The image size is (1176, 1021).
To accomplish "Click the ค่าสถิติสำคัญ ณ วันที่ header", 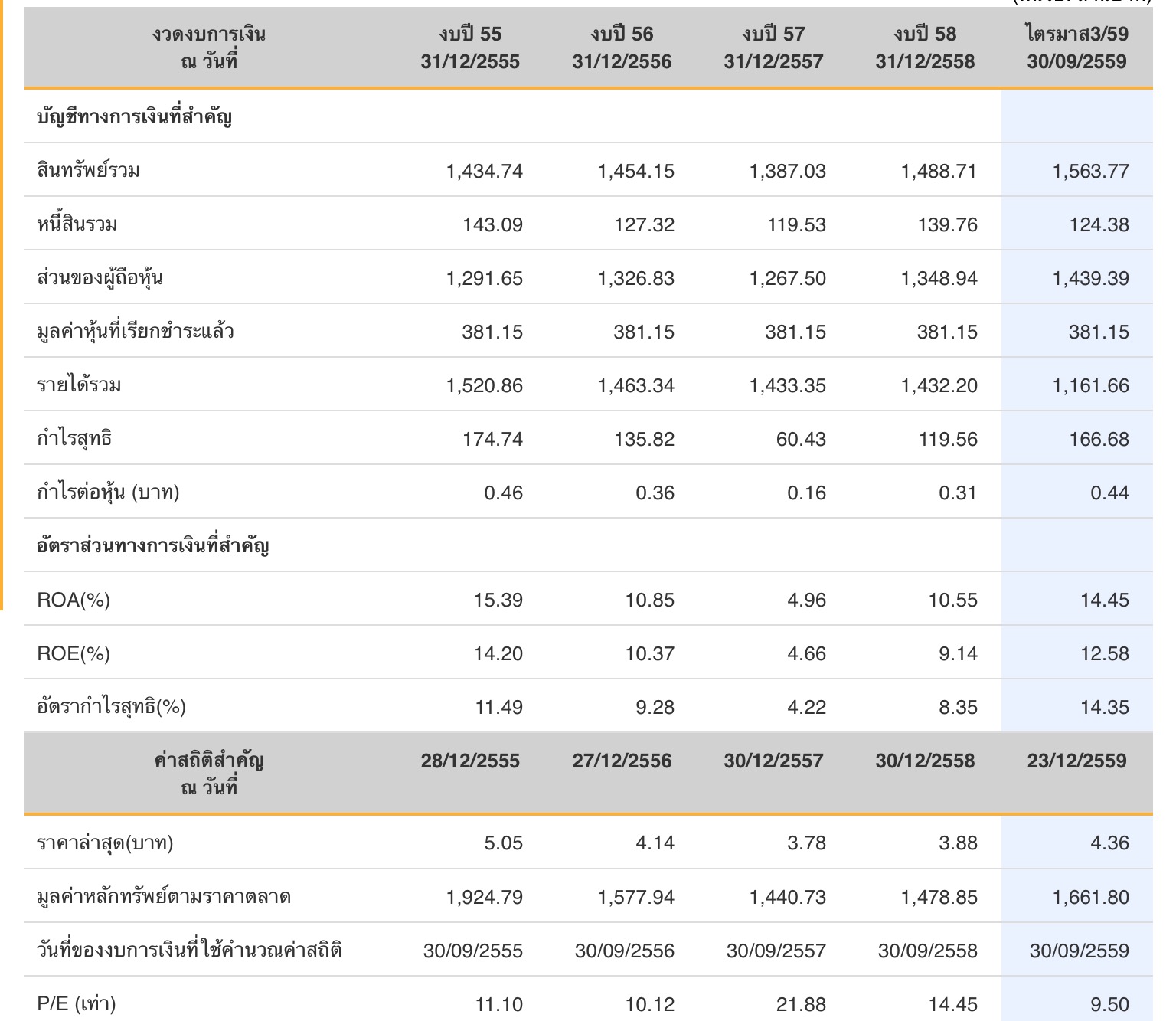I will [209, 774].
